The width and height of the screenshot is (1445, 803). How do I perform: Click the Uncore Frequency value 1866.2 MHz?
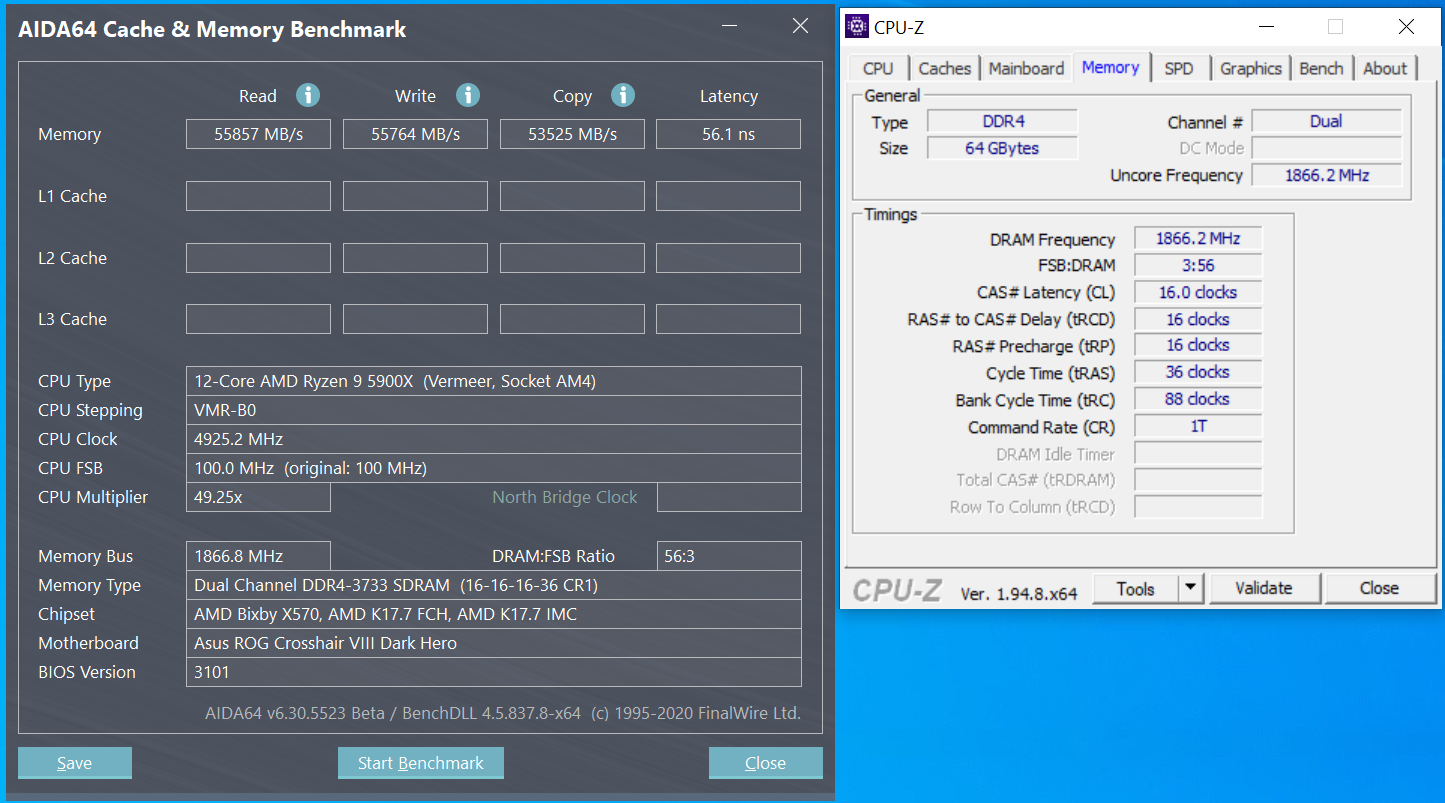pyautogui.click(x=1327, y=175)
